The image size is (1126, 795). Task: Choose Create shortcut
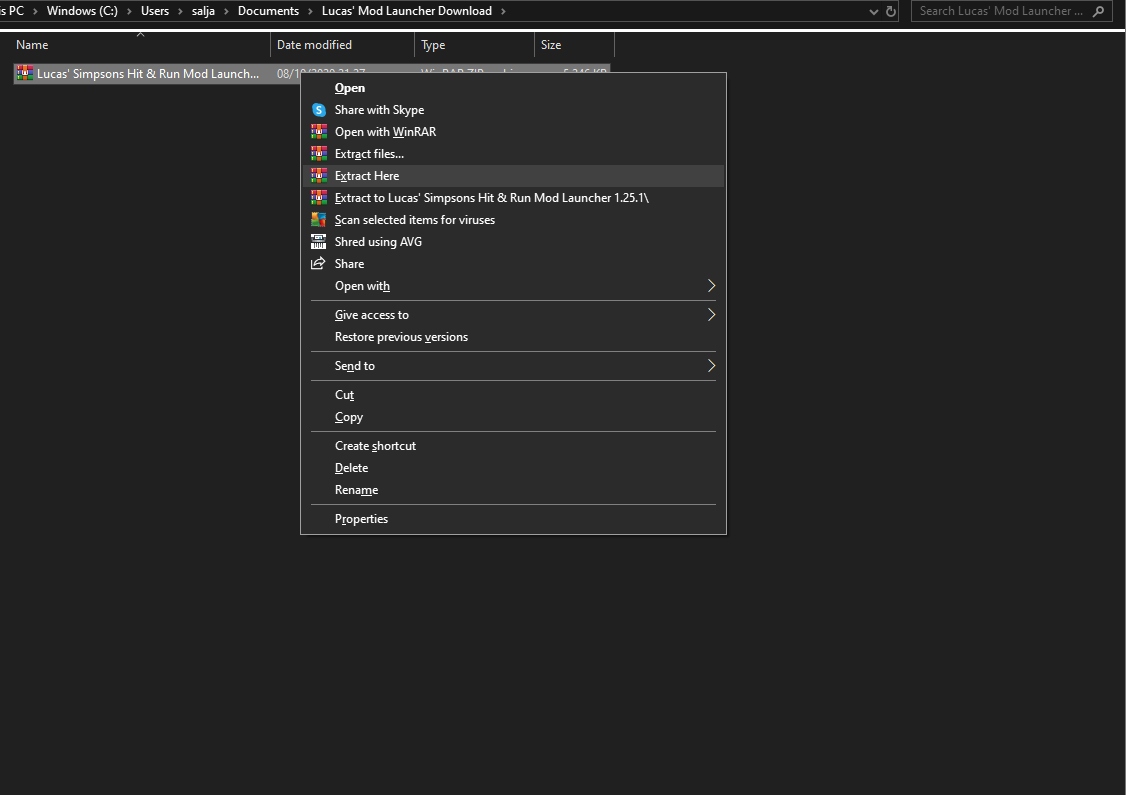coord(513,446)
